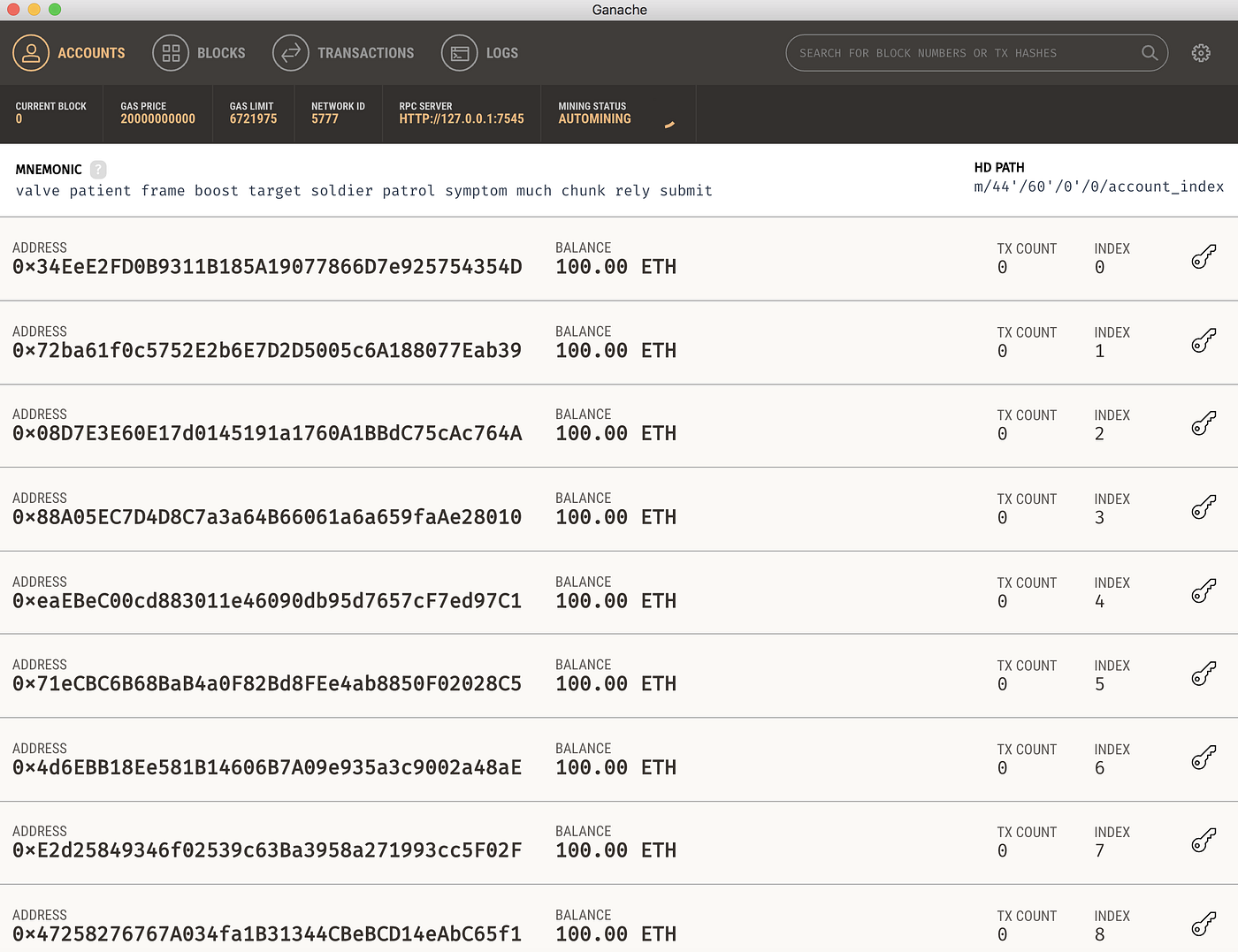Show private key for account index 6
Screen dimensions: 1238x952
[x=1204, y=758]
